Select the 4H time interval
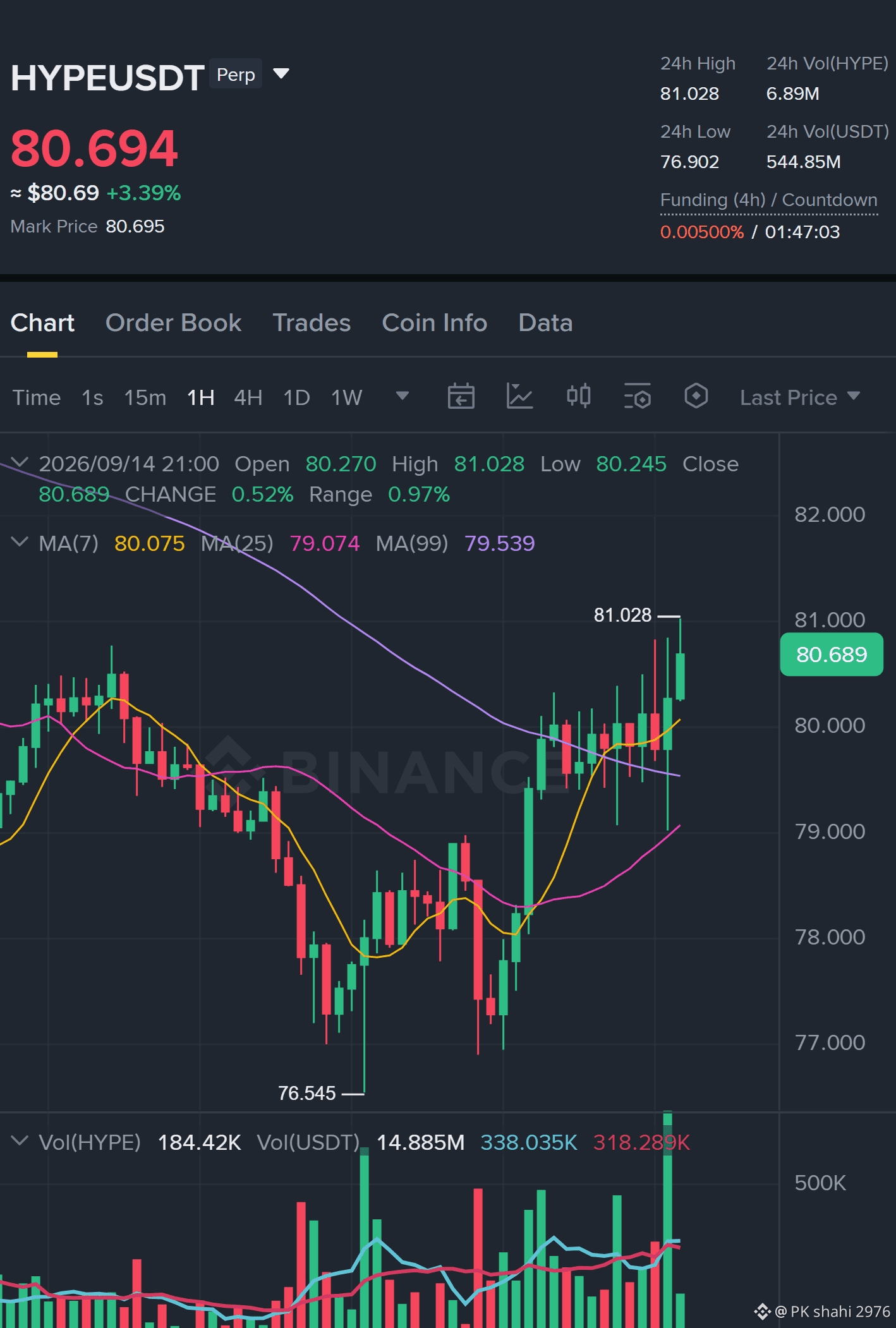The height and width of the screenshot is (1328, 896). [248, 397]
